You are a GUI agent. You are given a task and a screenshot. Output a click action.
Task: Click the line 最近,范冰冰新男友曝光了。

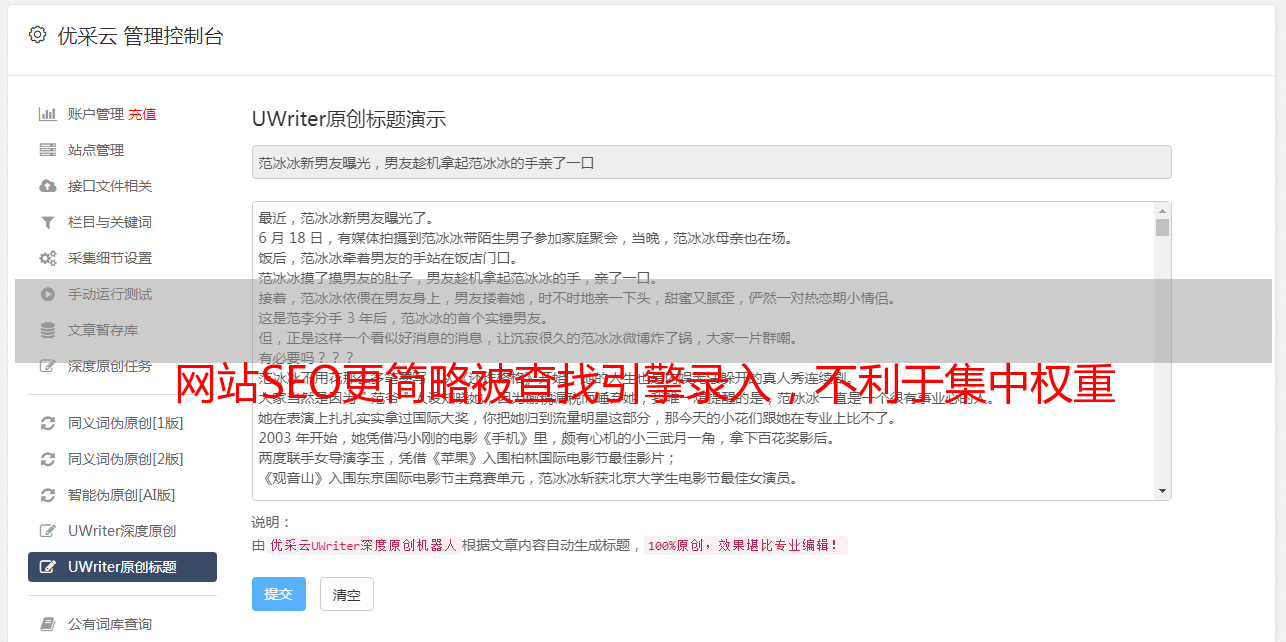coord(349,218)
